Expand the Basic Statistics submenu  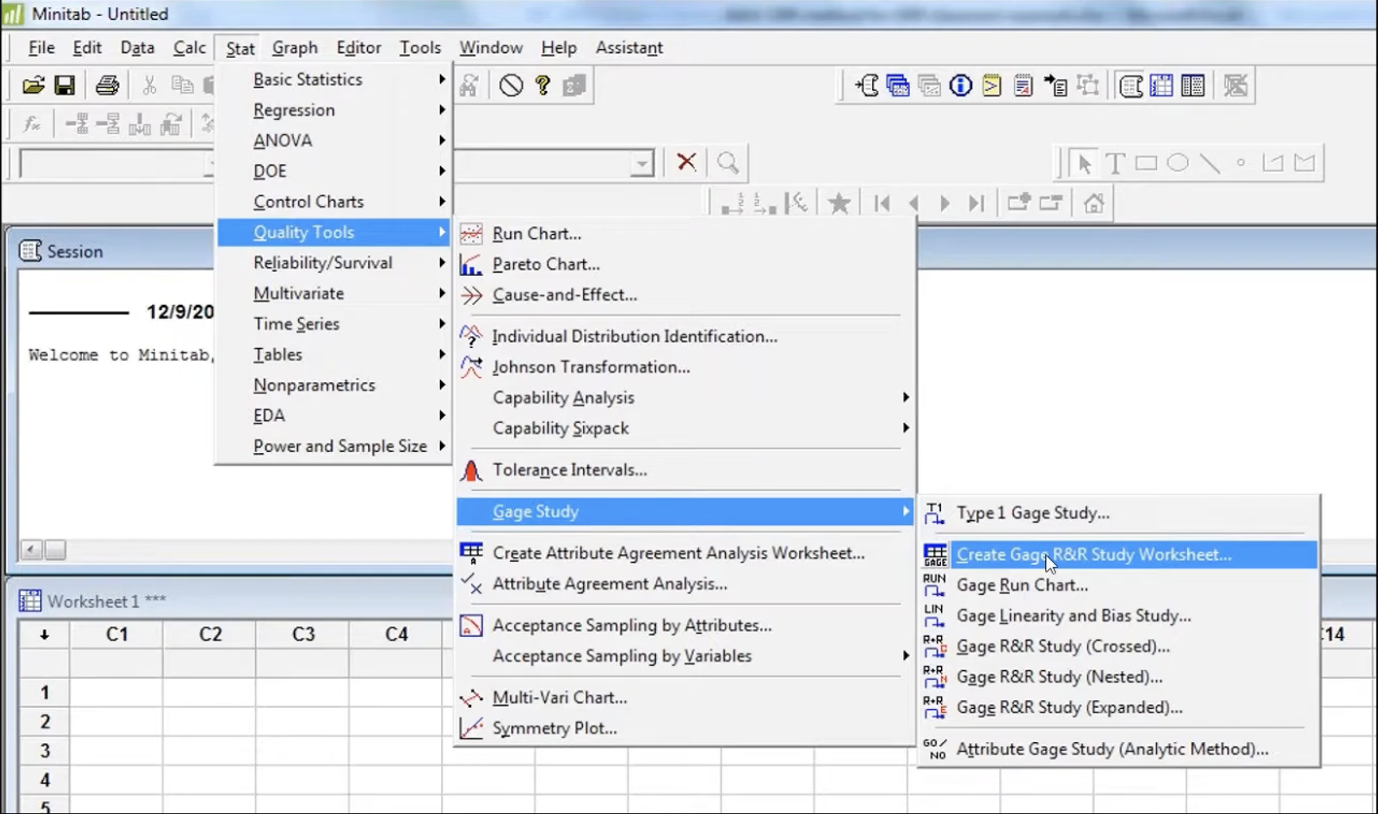coord(335,80)
